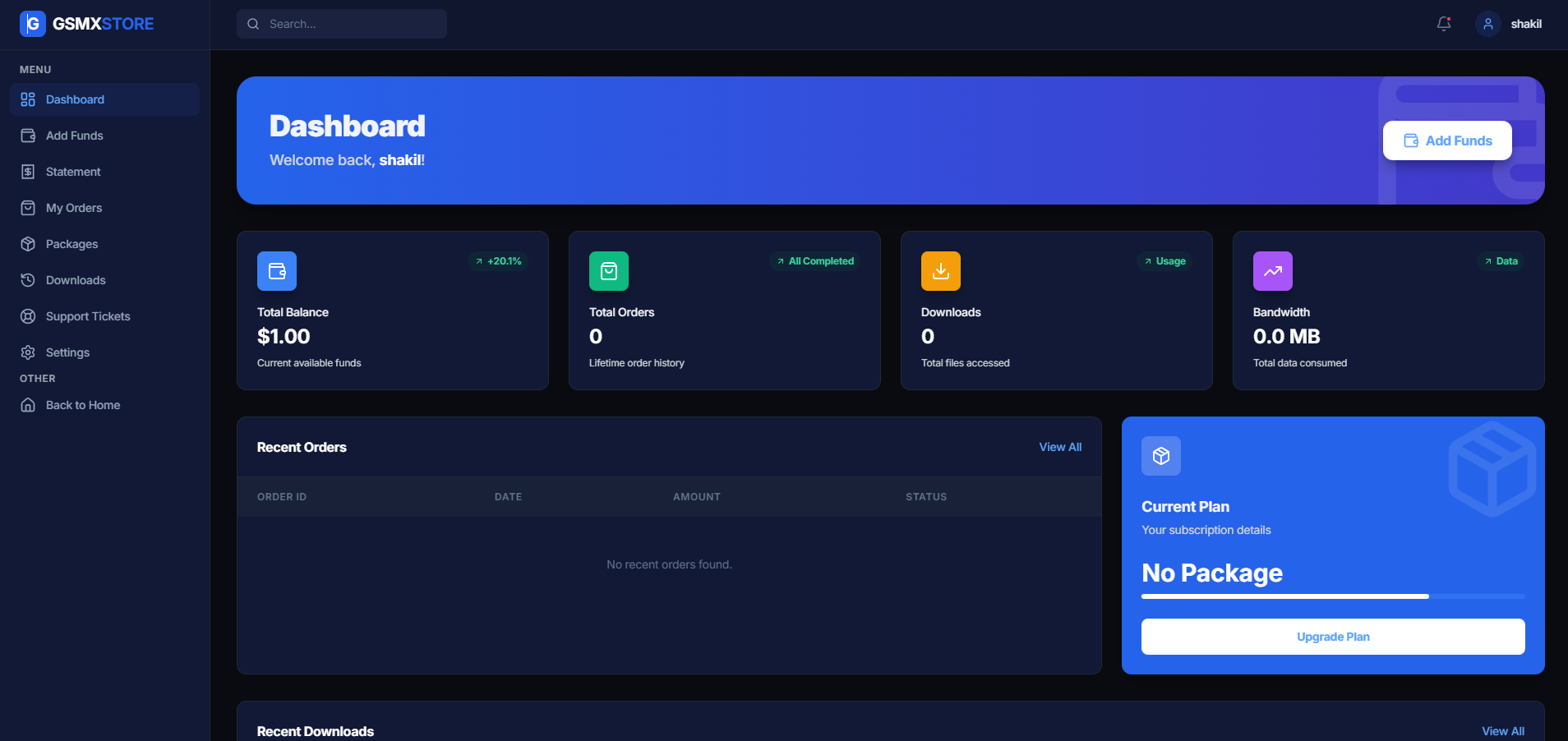Click View All for Recent Downloads
1568x741 pixels.
[x=1502, y=731]
